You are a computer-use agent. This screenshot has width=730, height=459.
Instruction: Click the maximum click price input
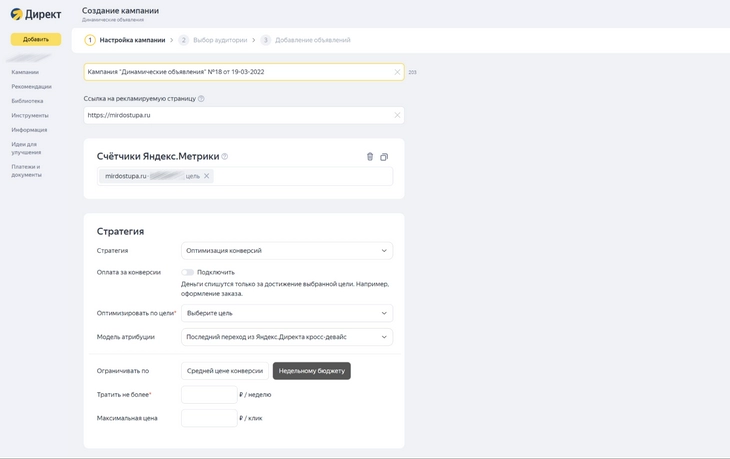click(209, 418)
